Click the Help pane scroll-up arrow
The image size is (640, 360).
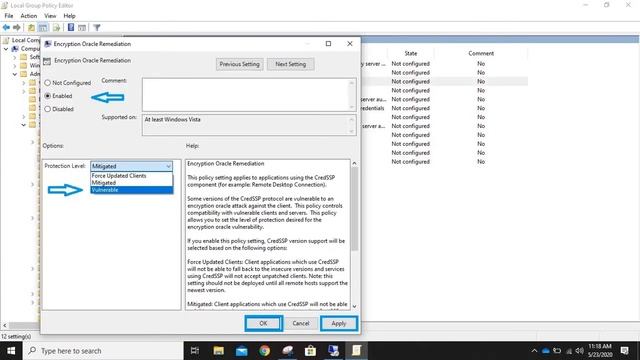tap(354, 163)
